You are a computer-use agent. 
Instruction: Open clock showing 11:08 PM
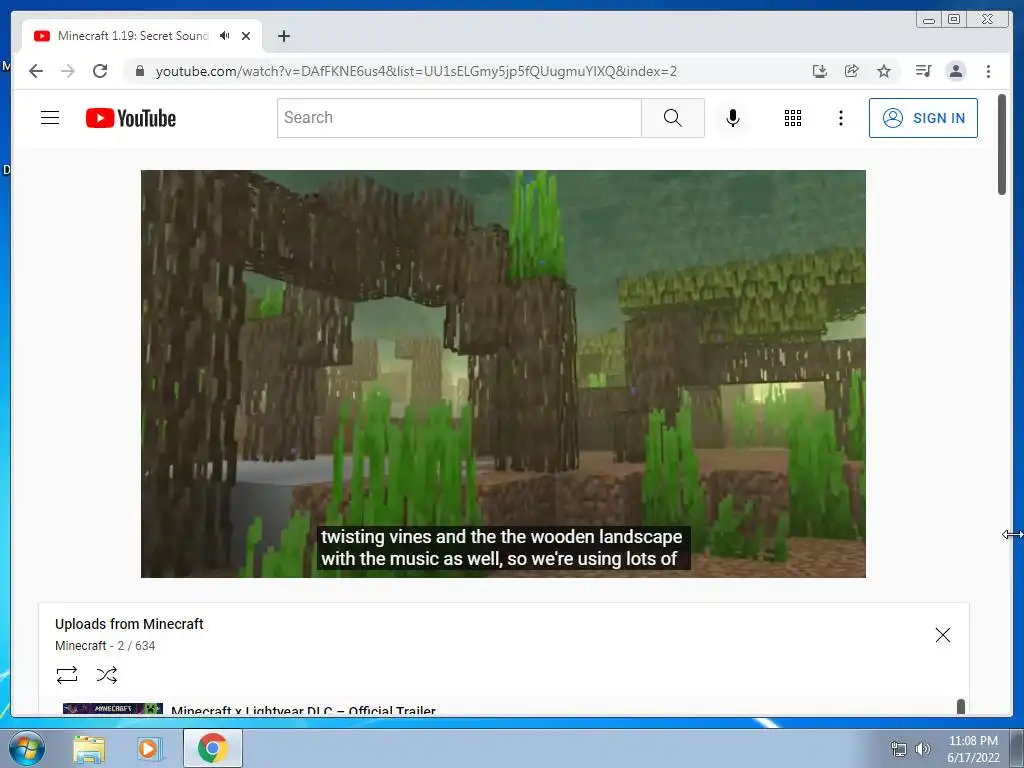(973, 748)
